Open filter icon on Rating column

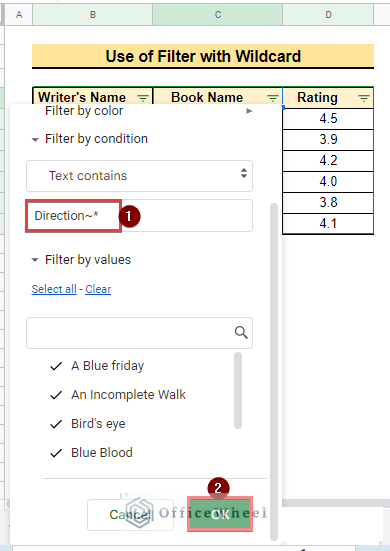coord(364,98)
